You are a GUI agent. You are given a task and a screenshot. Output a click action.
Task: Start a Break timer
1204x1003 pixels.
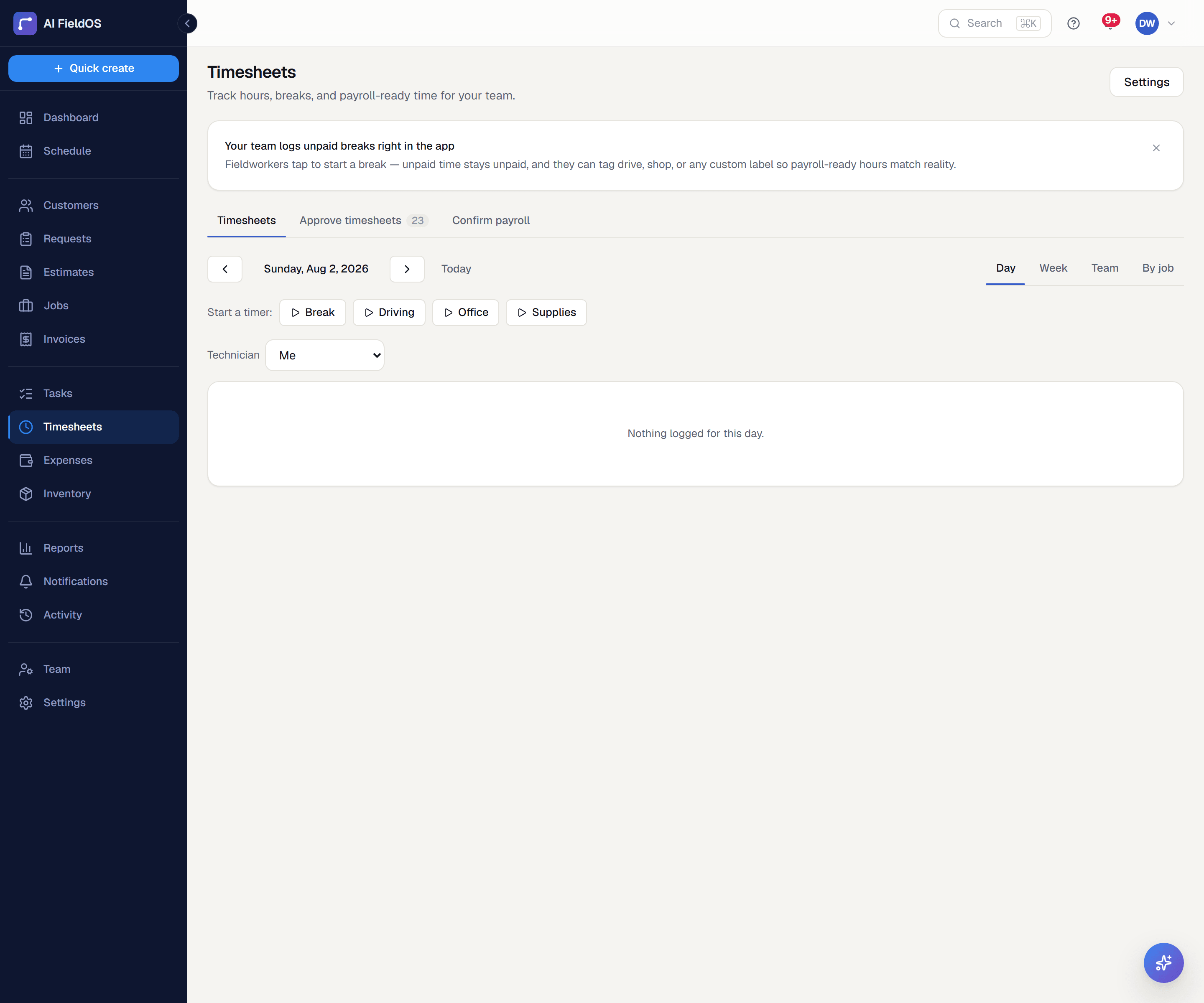coord(312,312)
